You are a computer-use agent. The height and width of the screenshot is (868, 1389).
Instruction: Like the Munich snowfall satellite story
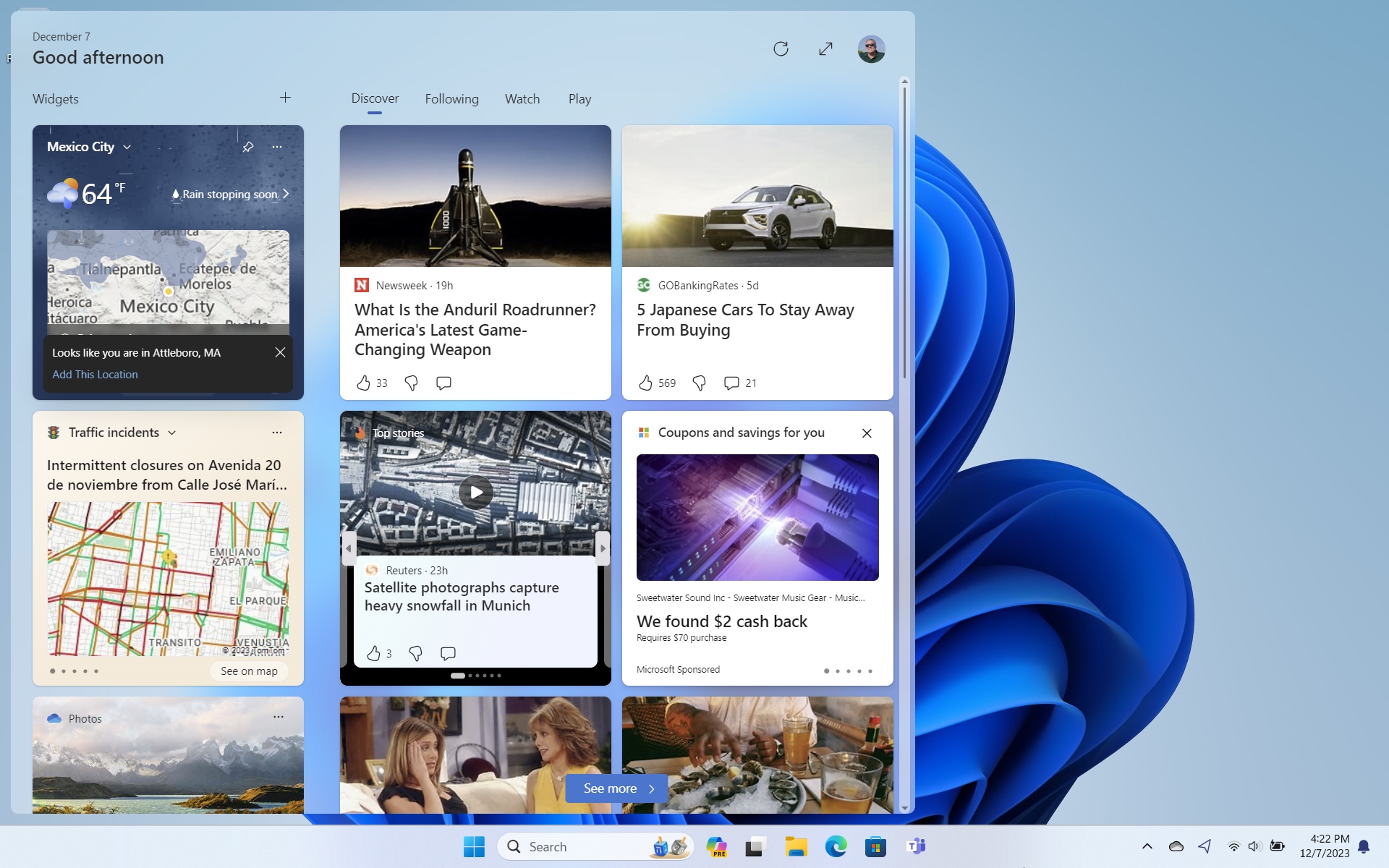(x=373, y=653)
